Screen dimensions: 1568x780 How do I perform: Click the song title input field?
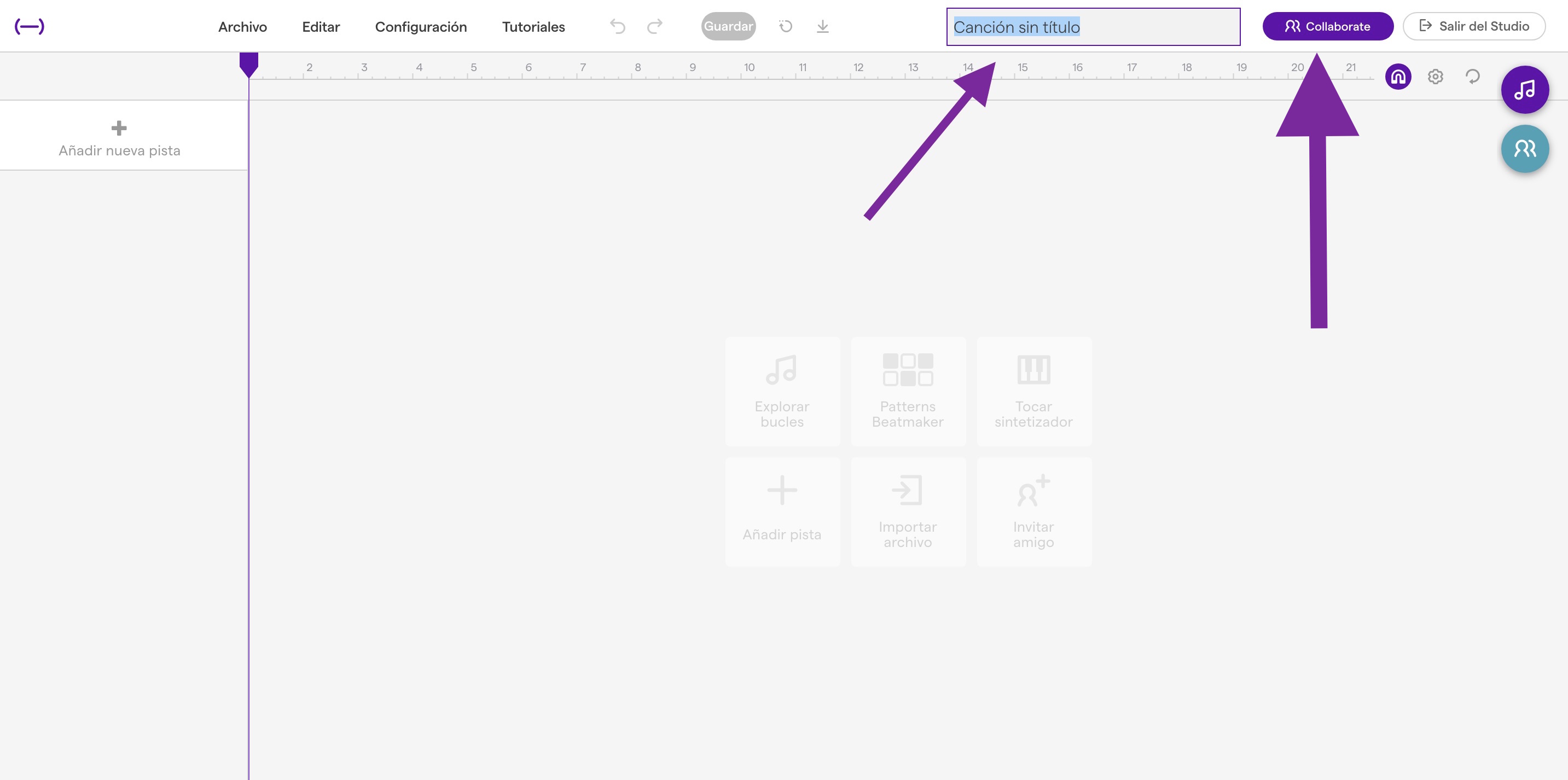coord(1093,27)
